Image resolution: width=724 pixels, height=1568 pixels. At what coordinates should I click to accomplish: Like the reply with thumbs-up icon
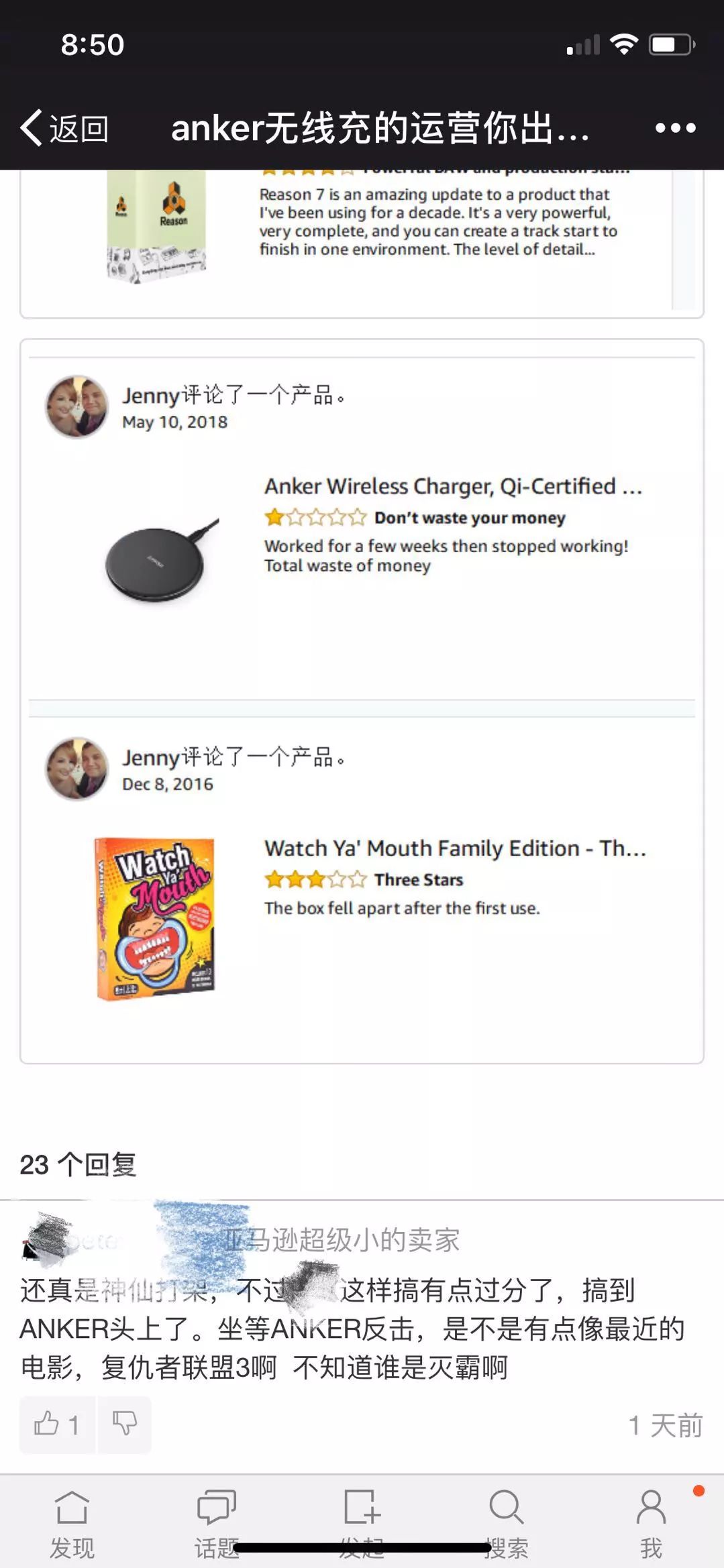pyautogui.click(x=57, y=1424)
